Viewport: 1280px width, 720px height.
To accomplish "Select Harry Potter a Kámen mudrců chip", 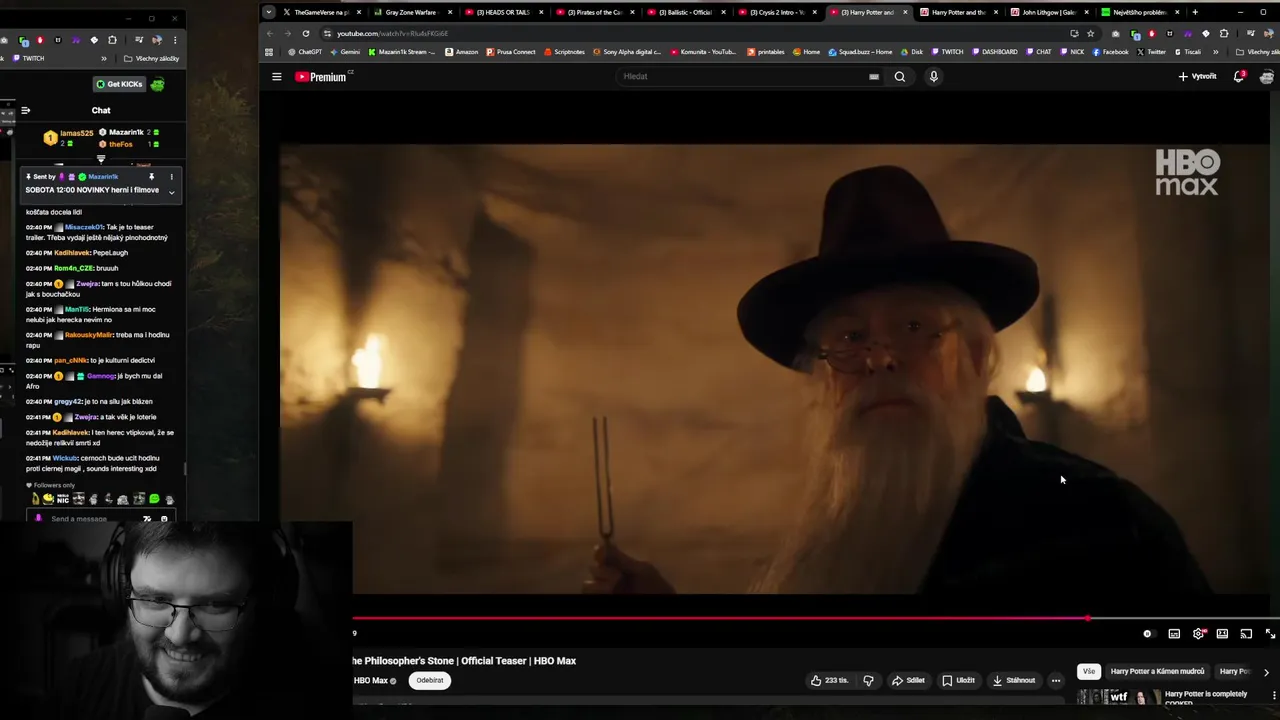I will coord(1157,672).
